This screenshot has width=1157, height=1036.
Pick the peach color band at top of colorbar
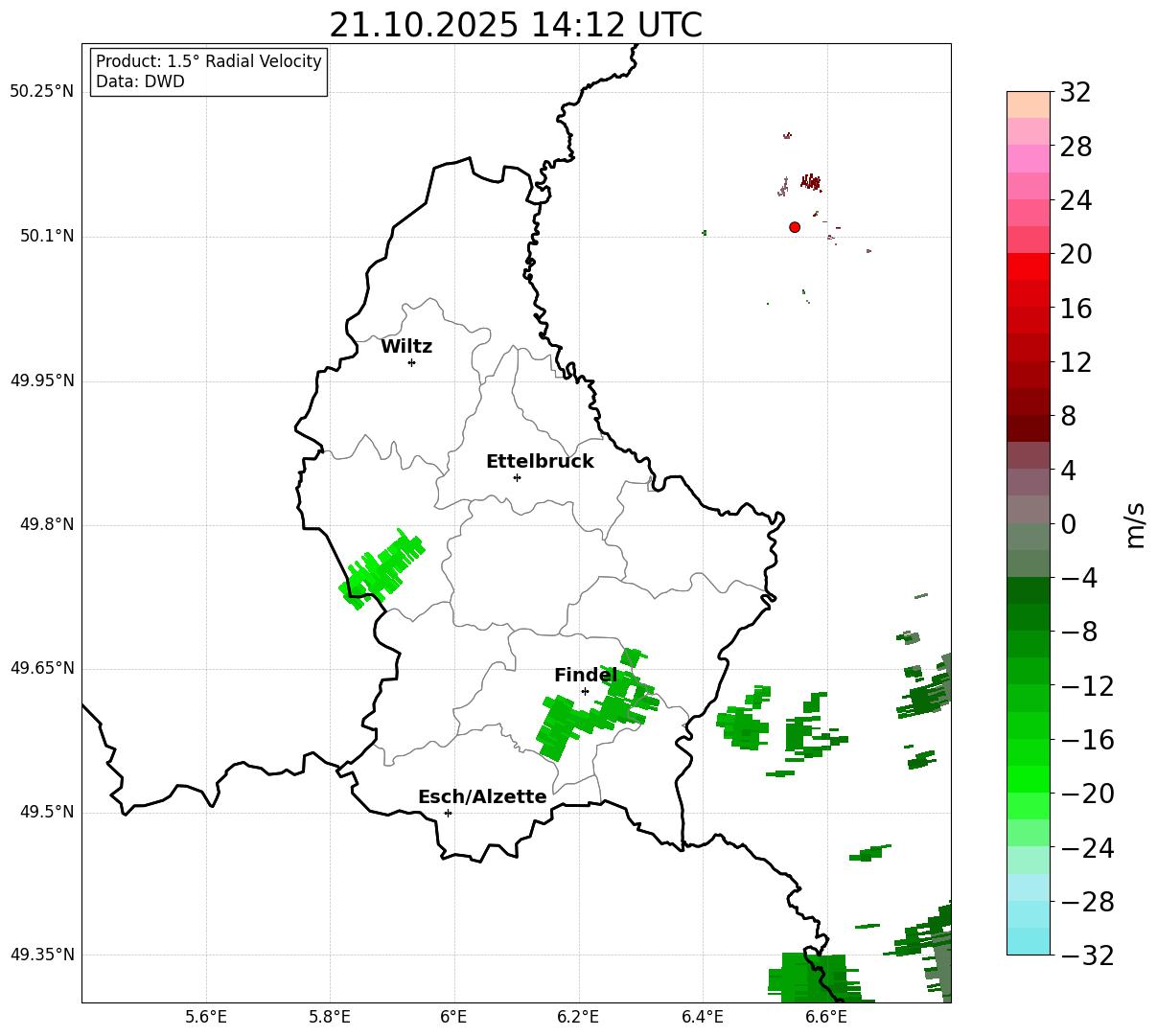point(1029,104)
